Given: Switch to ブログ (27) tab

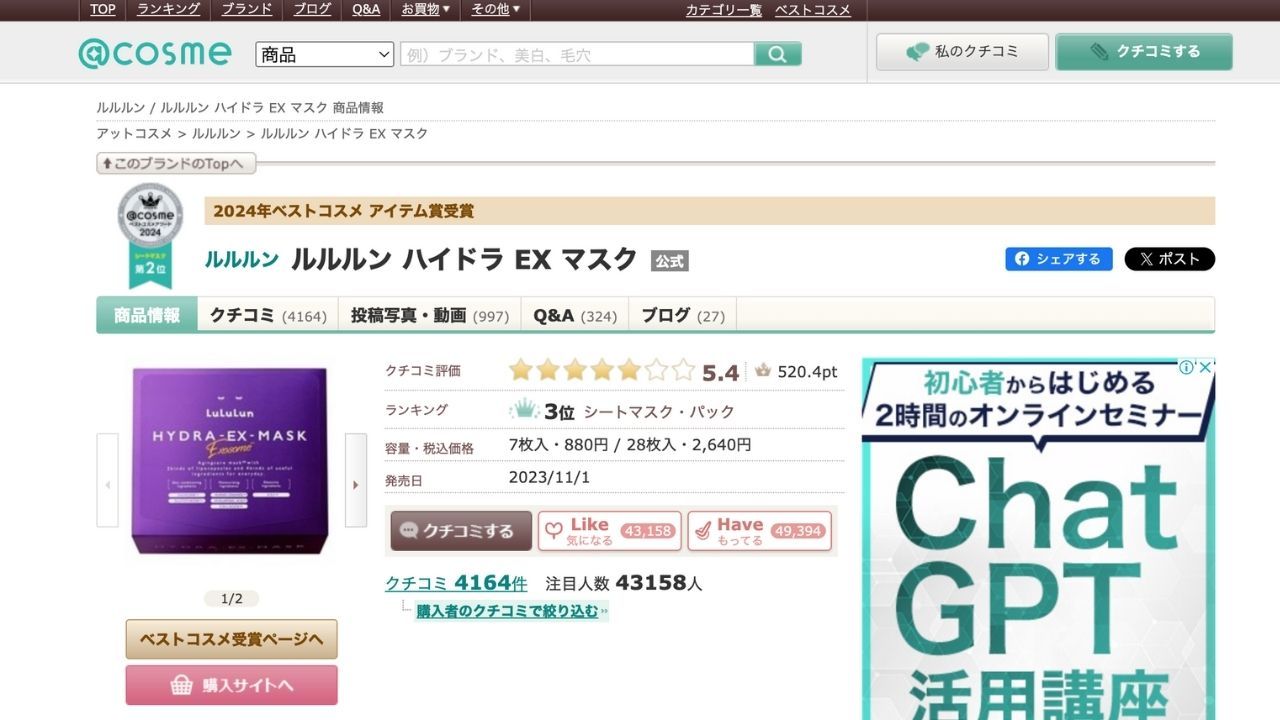Looking at the screenshot, I should [x=683, y=315].
